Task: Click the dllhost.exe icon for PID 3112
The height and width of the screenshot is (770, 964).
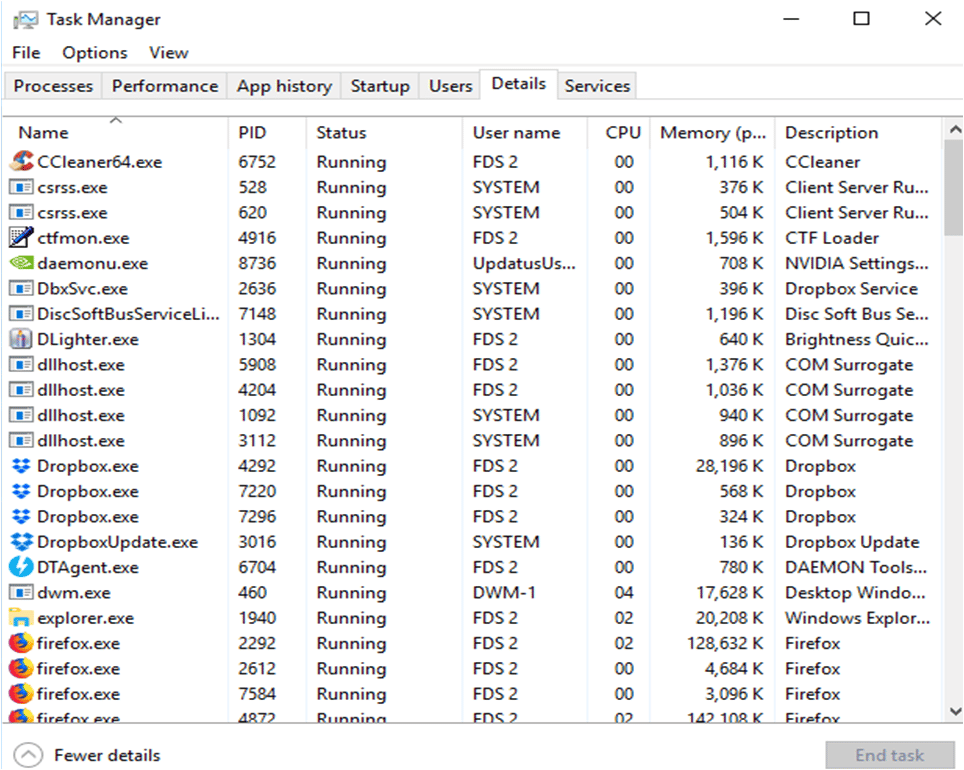Action: tap(22, 440)
